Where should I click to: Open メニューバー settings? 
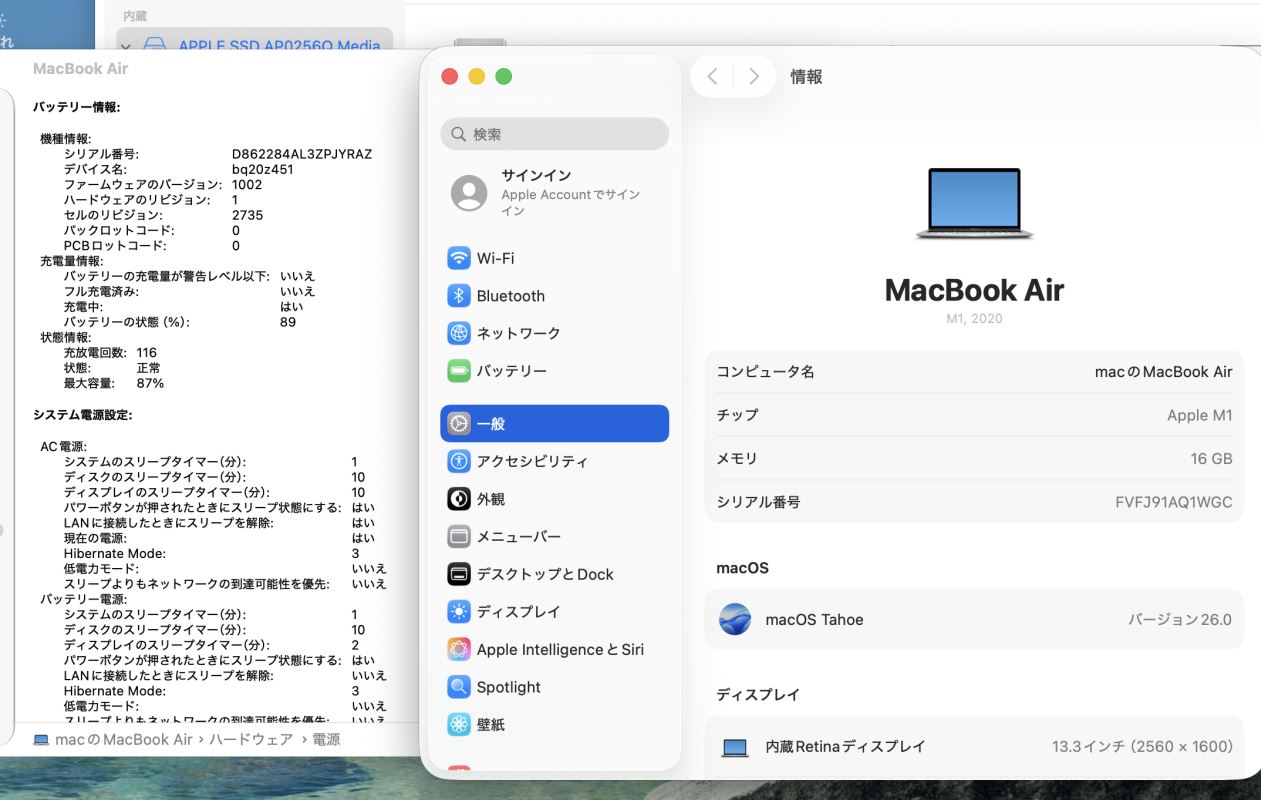coord(518,537)
